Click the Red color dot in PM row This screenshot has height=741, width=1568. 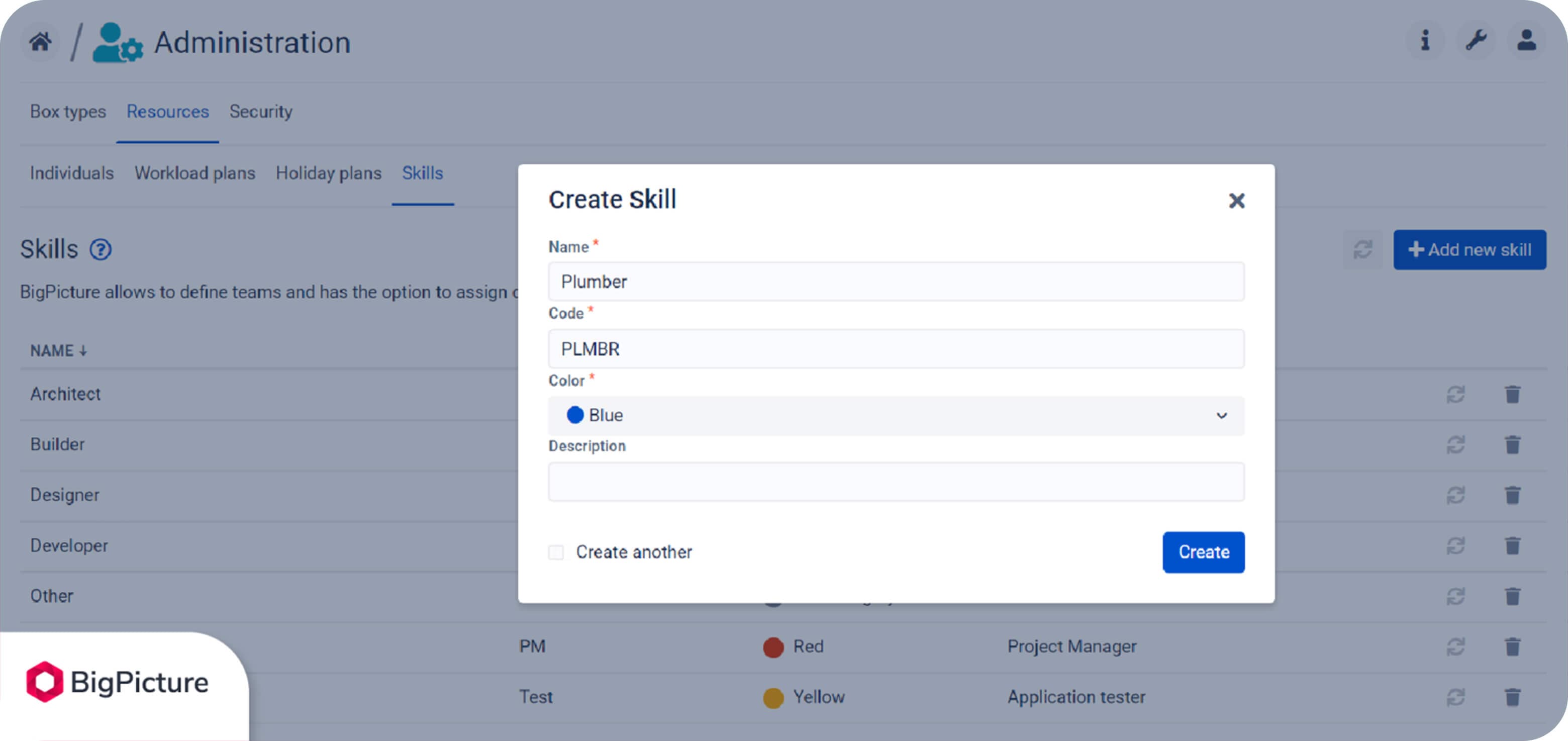(773, 646)
